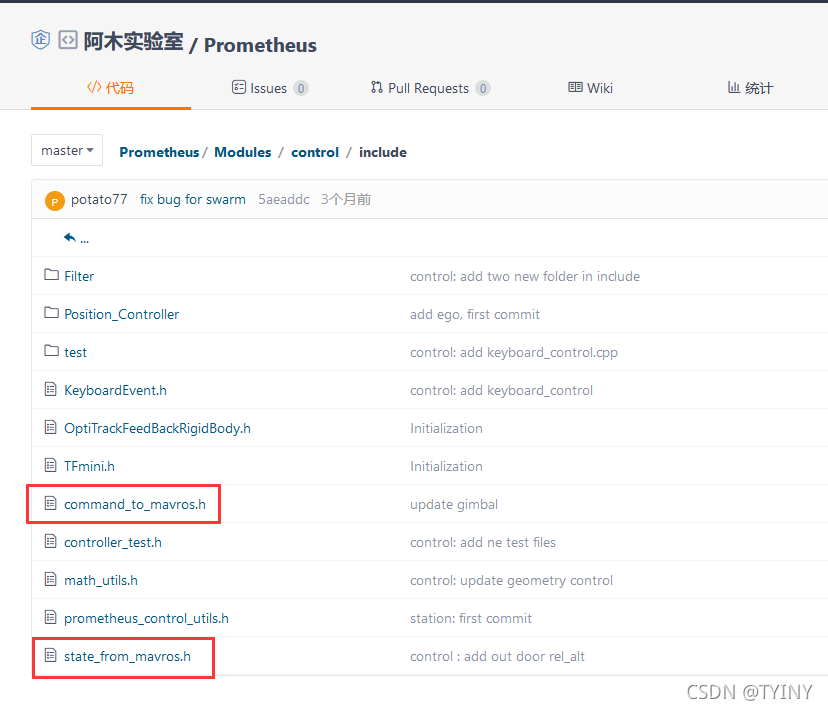Click the prometheus_control_utils.h file icon
This screenshot has height=710, width=828.
point(50,618)
